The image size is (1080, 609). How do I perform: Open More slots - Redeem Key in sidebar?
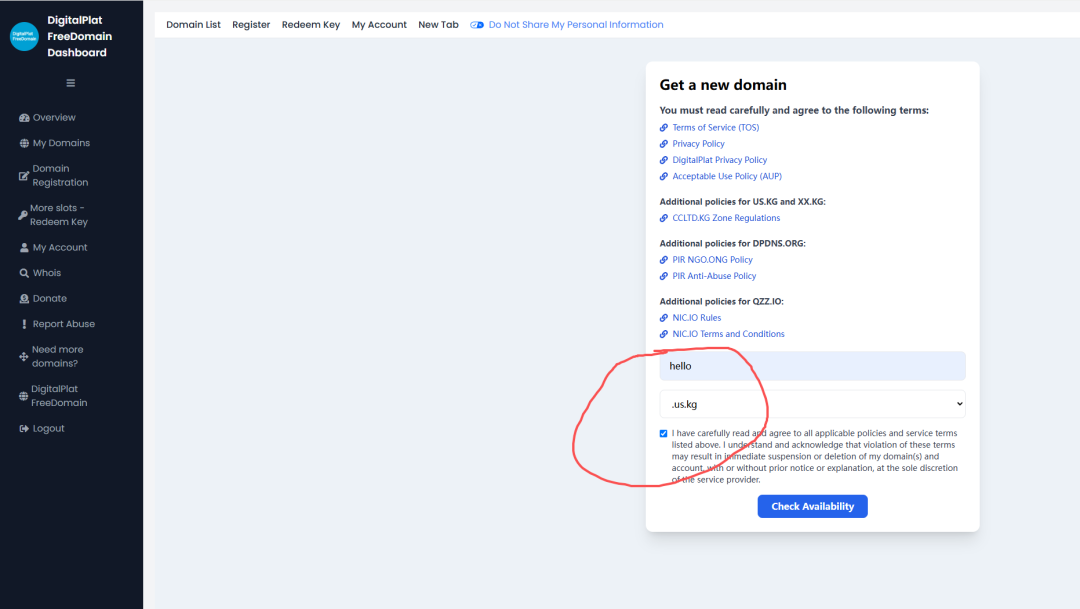pyautogui.click(x=59, y=215)
